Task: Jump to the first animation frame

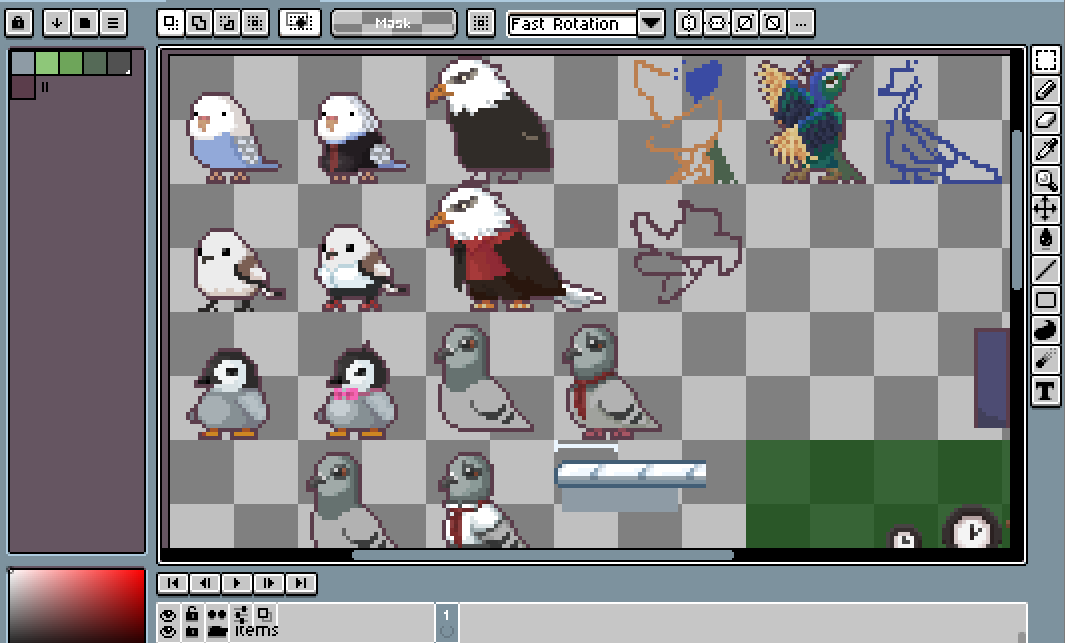Action: click(x=173, y=583)
